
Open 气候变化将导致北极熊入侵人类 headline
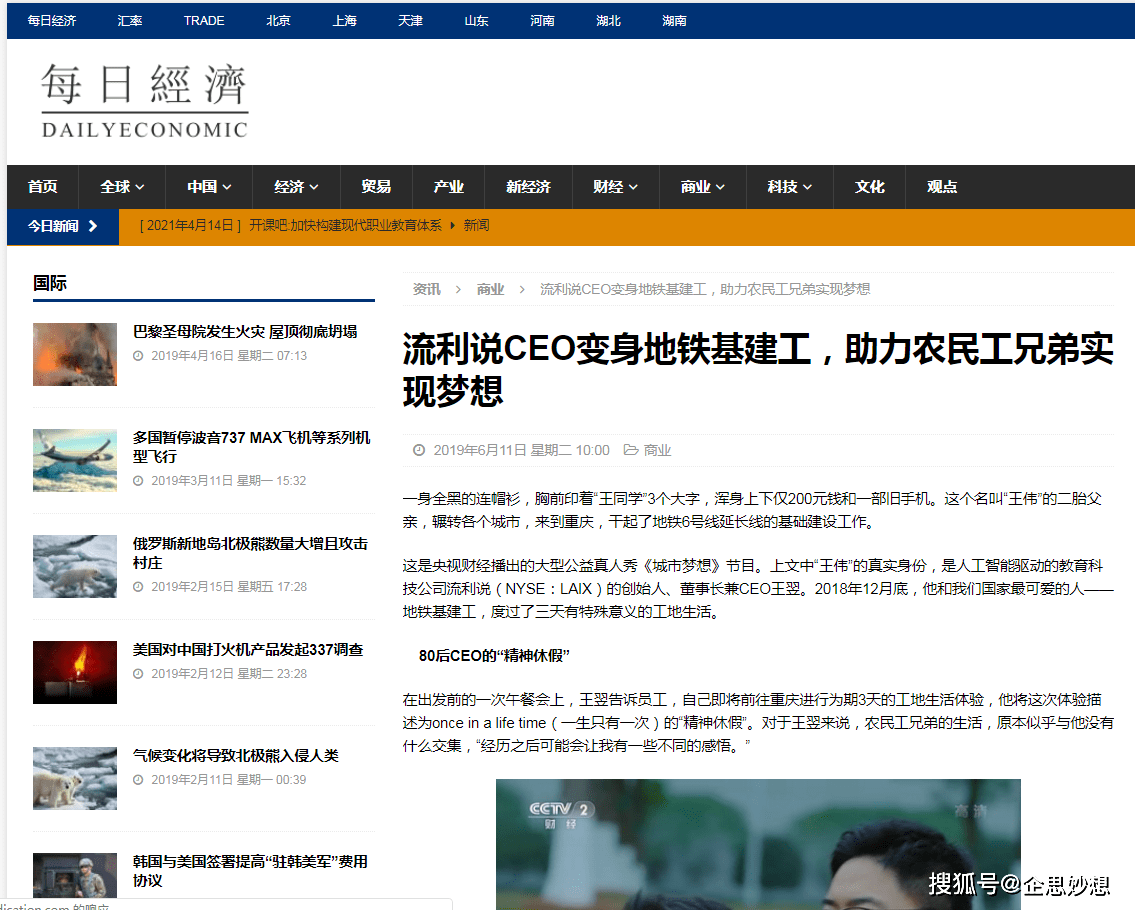coord(235,756)
